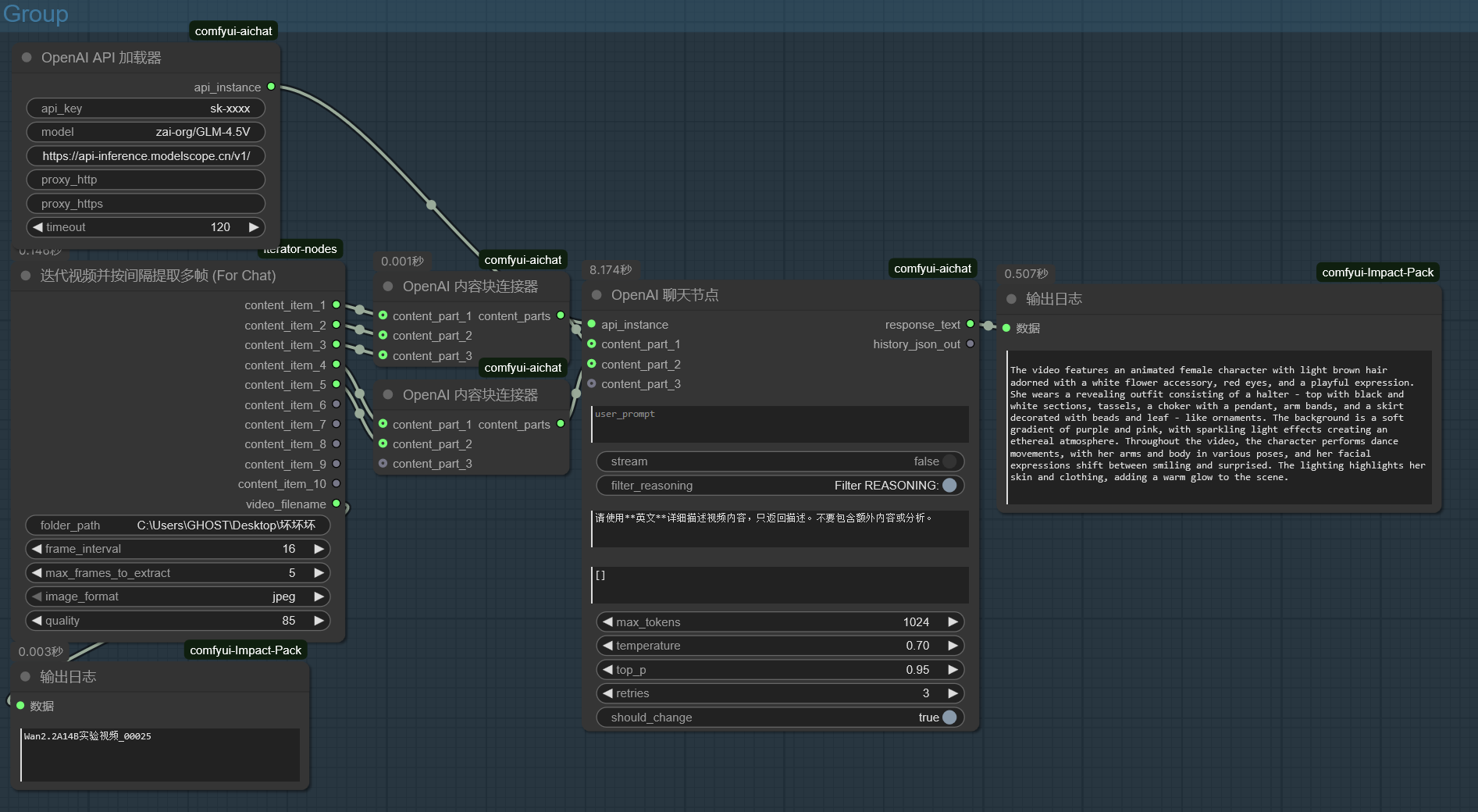
Task: Click the 8.174秒 execution time label
Action: [611, 270]
